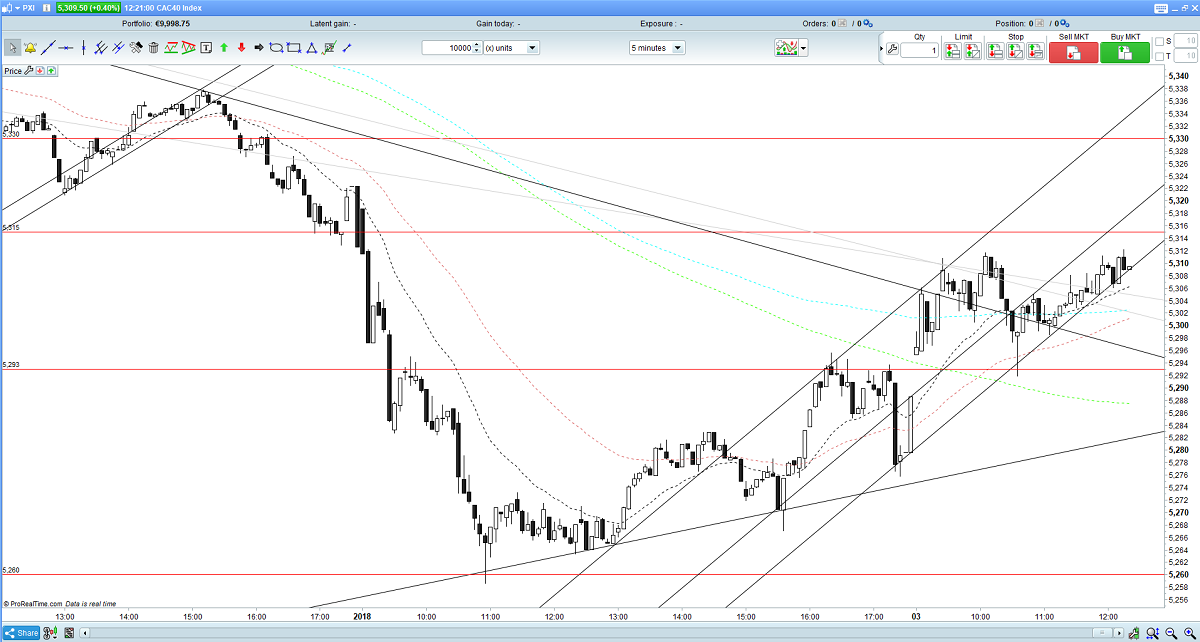The width and height of the screenshot is (1200, 642).
Task: Click the S value input field
Action: point(1185,42)
